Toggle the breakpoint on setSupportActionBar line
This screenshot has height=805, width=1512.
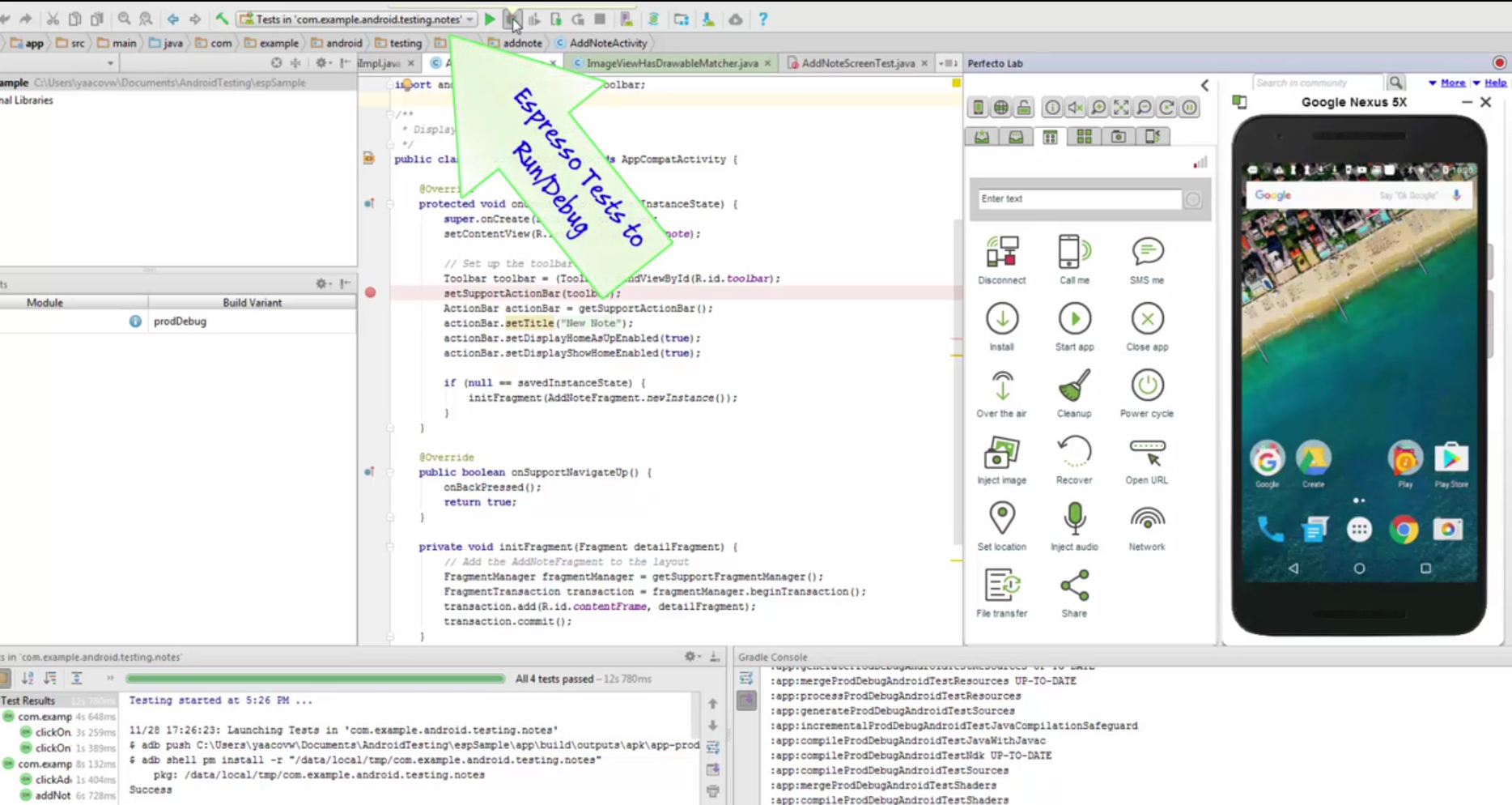tap(370, 292)
